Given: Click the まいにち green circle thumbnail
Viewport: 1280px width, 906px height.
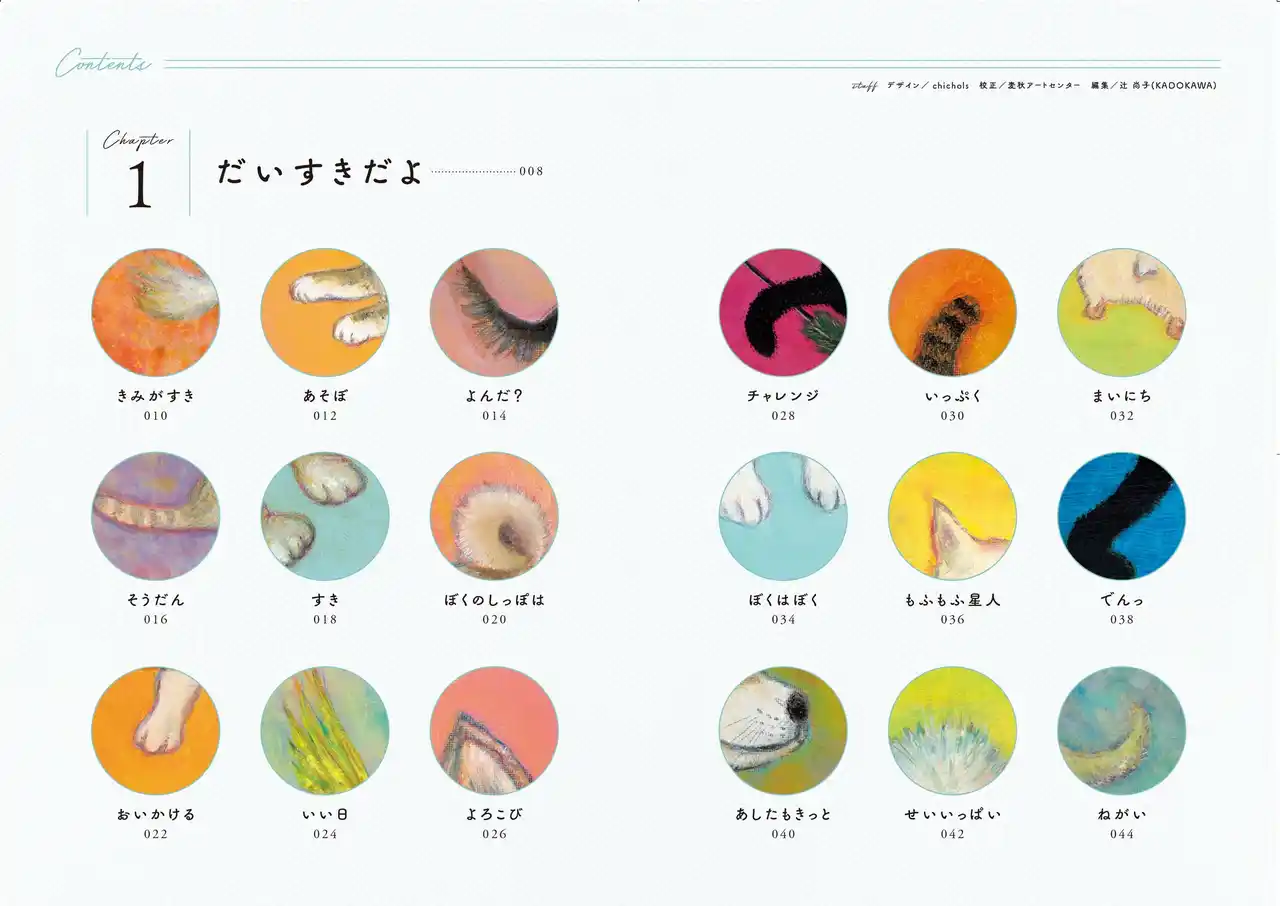Looking at the screenshot, I should point(1122,312).
